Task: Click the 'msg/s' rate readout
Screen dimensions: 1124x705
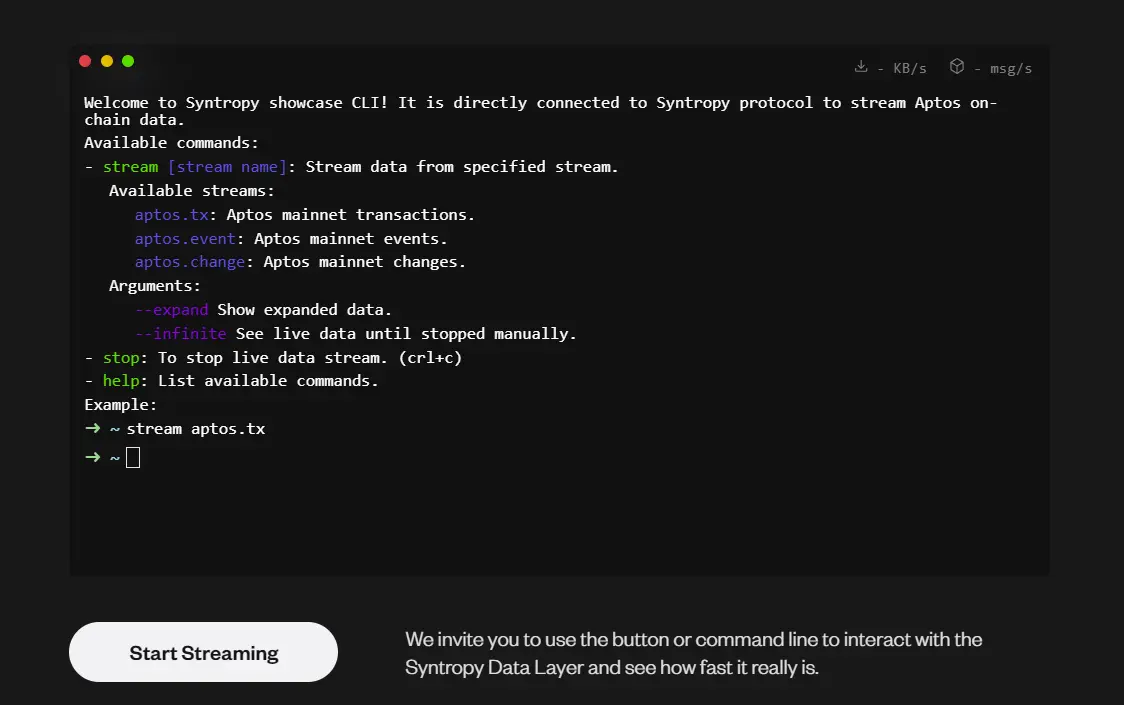Action: click(x=1011, y=68)
